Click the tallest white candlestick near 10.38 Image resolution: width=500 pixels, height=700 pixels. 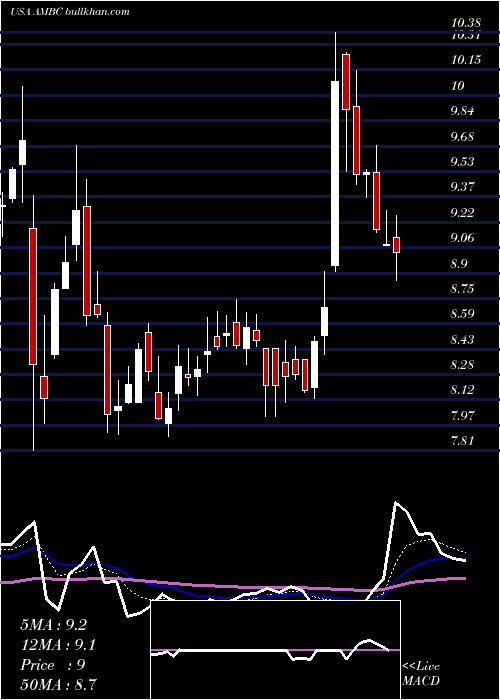pos(335,173)
